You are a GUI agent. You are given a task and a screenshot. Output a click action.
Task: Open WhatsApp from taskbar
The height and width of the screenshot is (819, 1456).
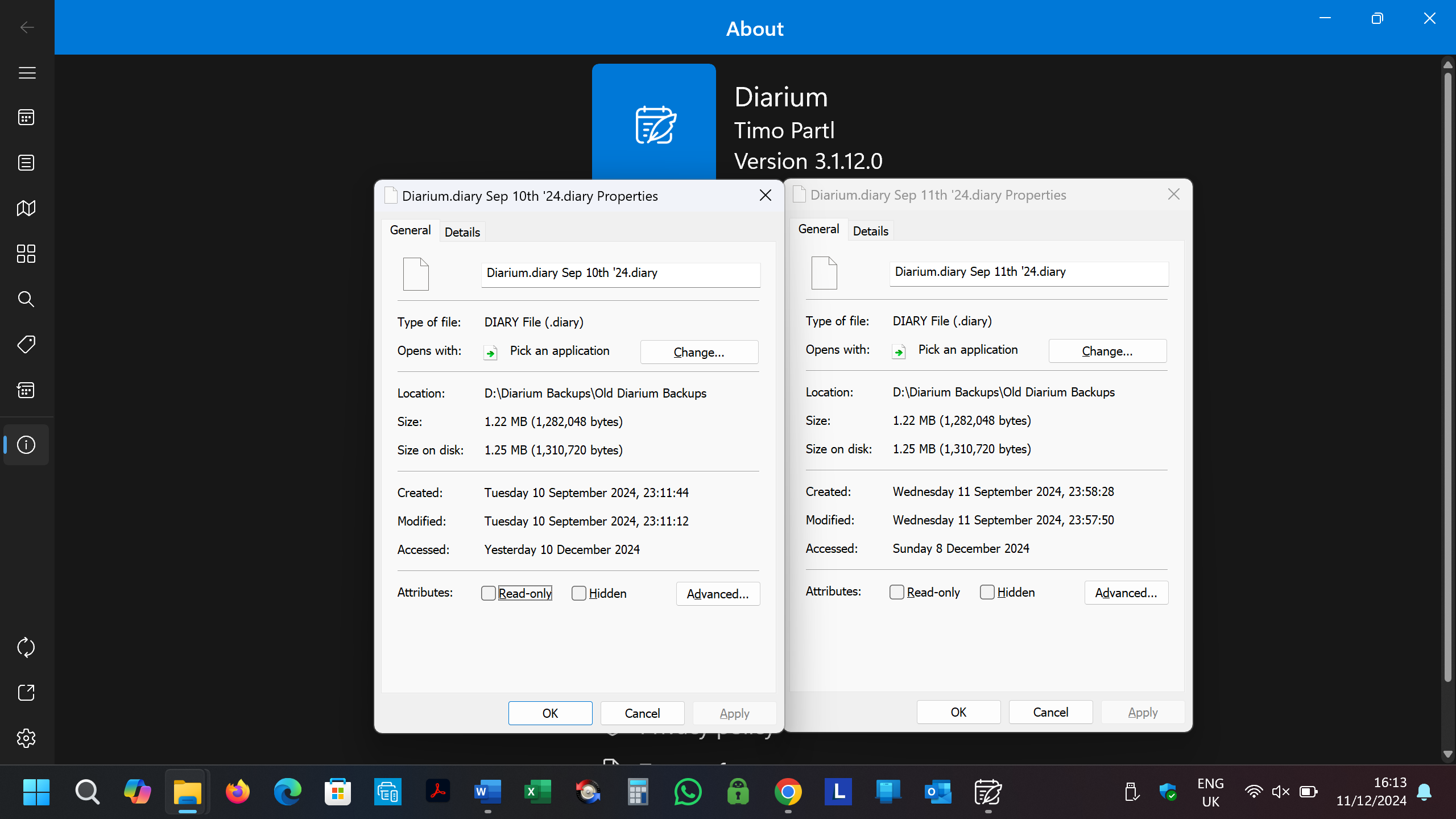tap(688, 792)
